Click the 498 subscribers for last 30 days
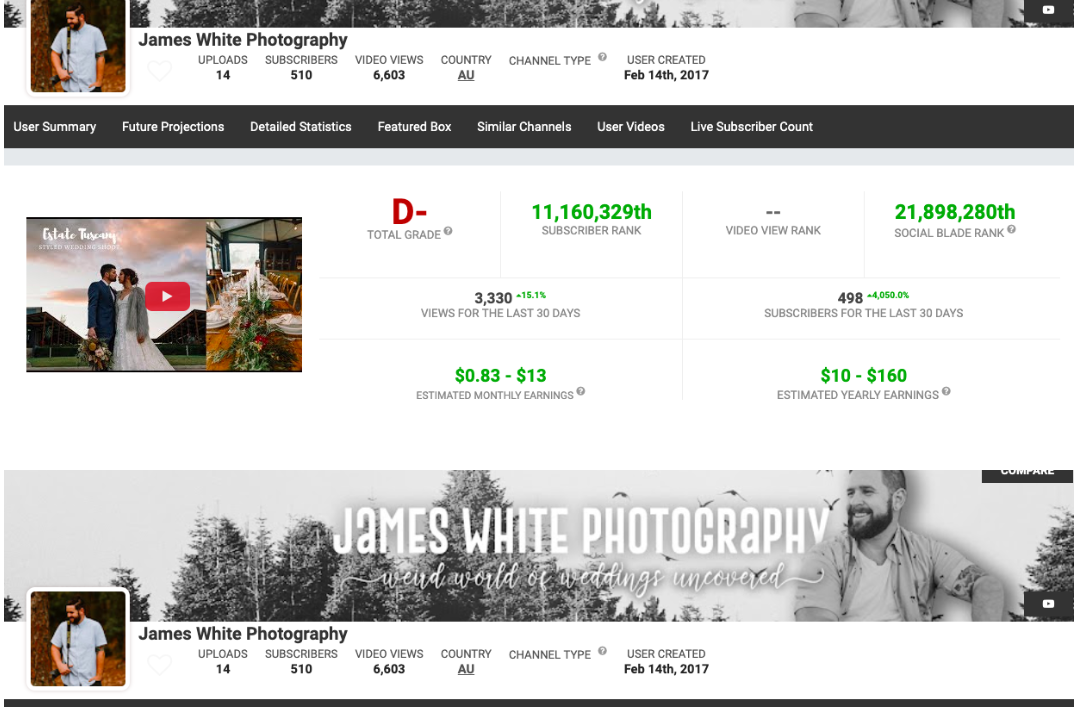This screenshot has height=707, width=1082. [x=850, y=298]
